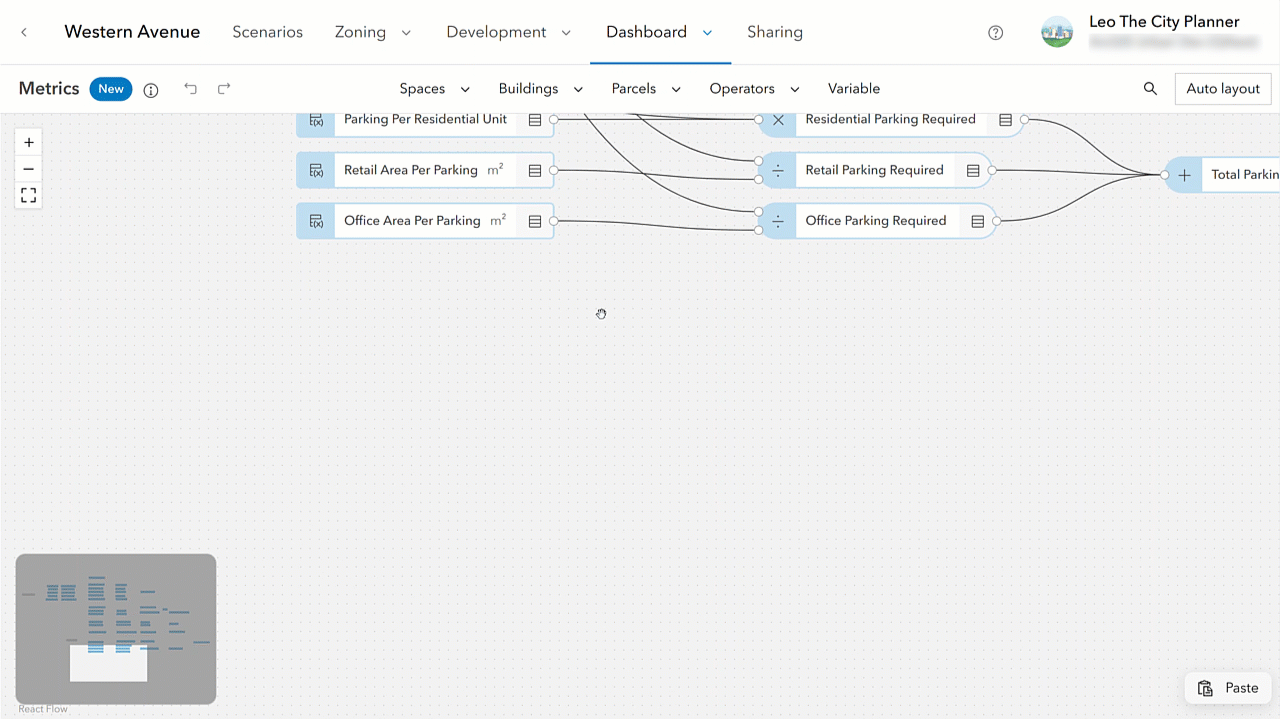Open the info icon next to Metrics

pyautogui.click(x=150, y=90)
